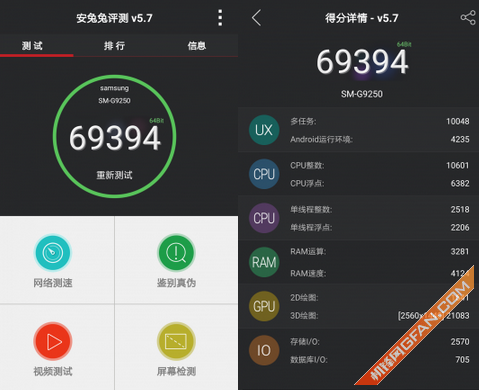479x390 pixels.
Task: Go back with the arrow icon
Action: [x=256, y=18]
